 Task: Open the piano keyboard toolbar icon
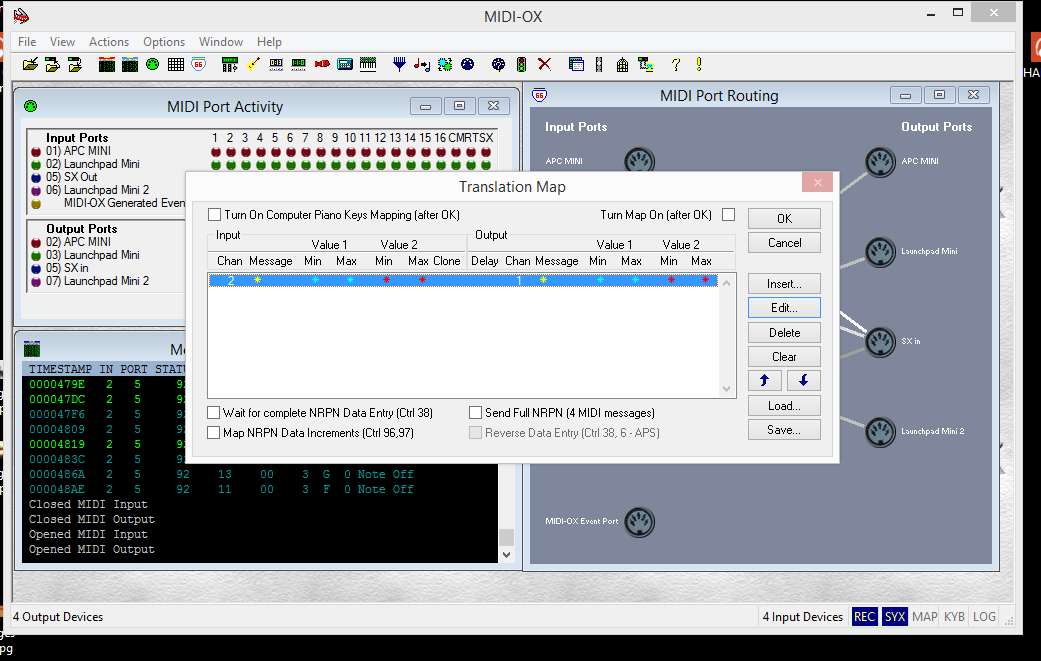[x=368, y=64]
